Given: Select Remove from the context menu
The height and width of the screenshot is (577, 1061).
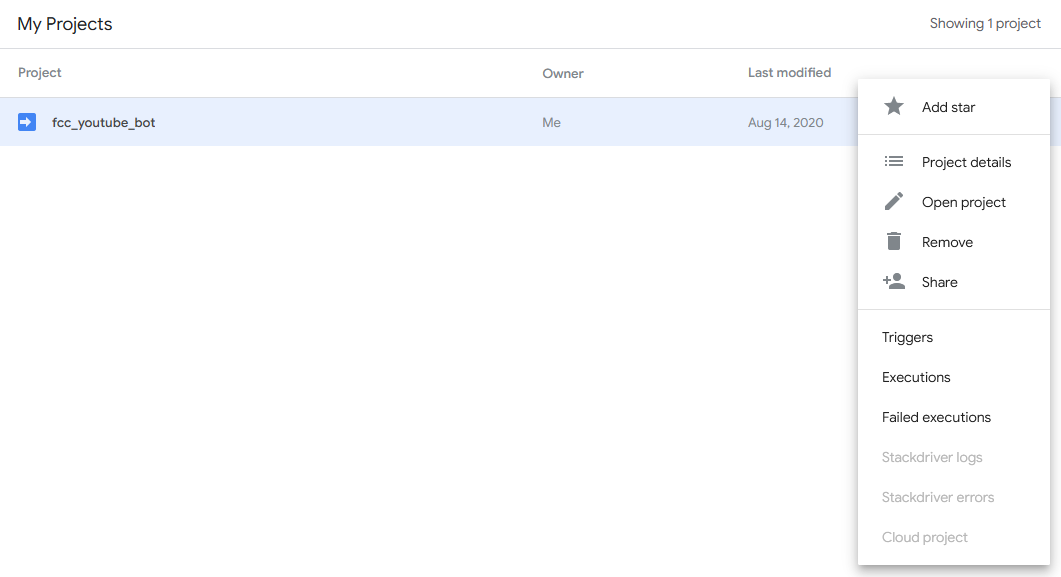Looking at the screenshot, I should point(954,242).
